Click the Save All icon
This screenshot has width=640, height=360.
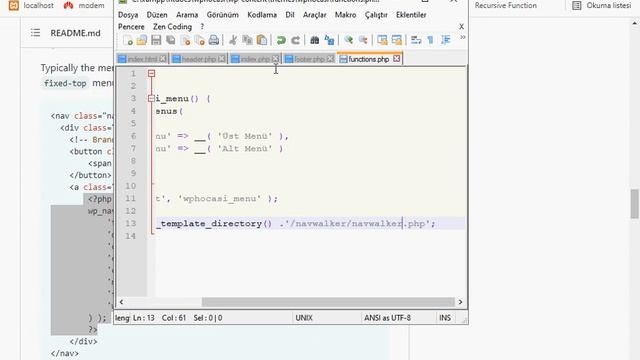[x=171, y=40]
